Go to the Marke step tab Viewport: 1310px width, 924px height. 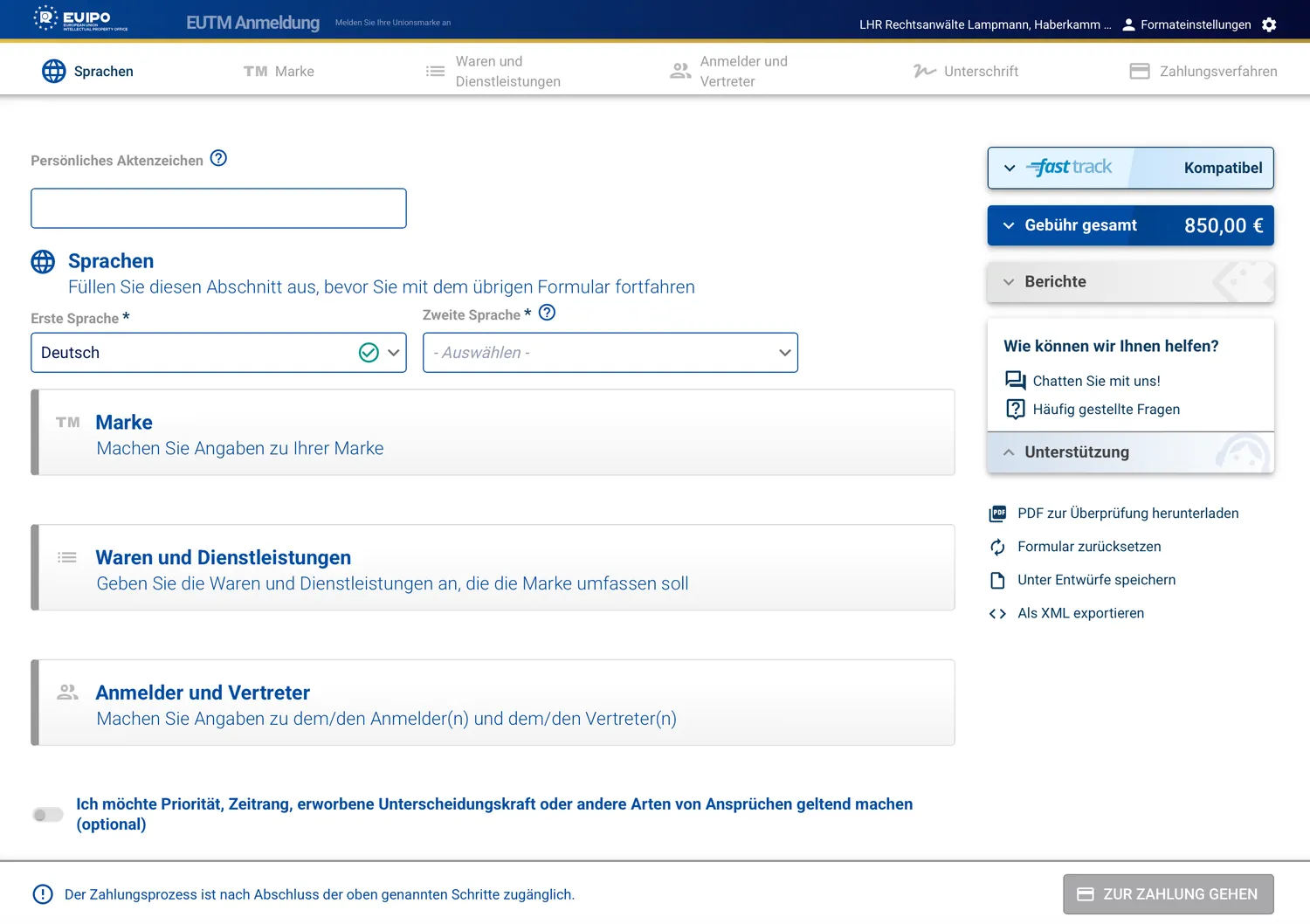tap(279, 72)
